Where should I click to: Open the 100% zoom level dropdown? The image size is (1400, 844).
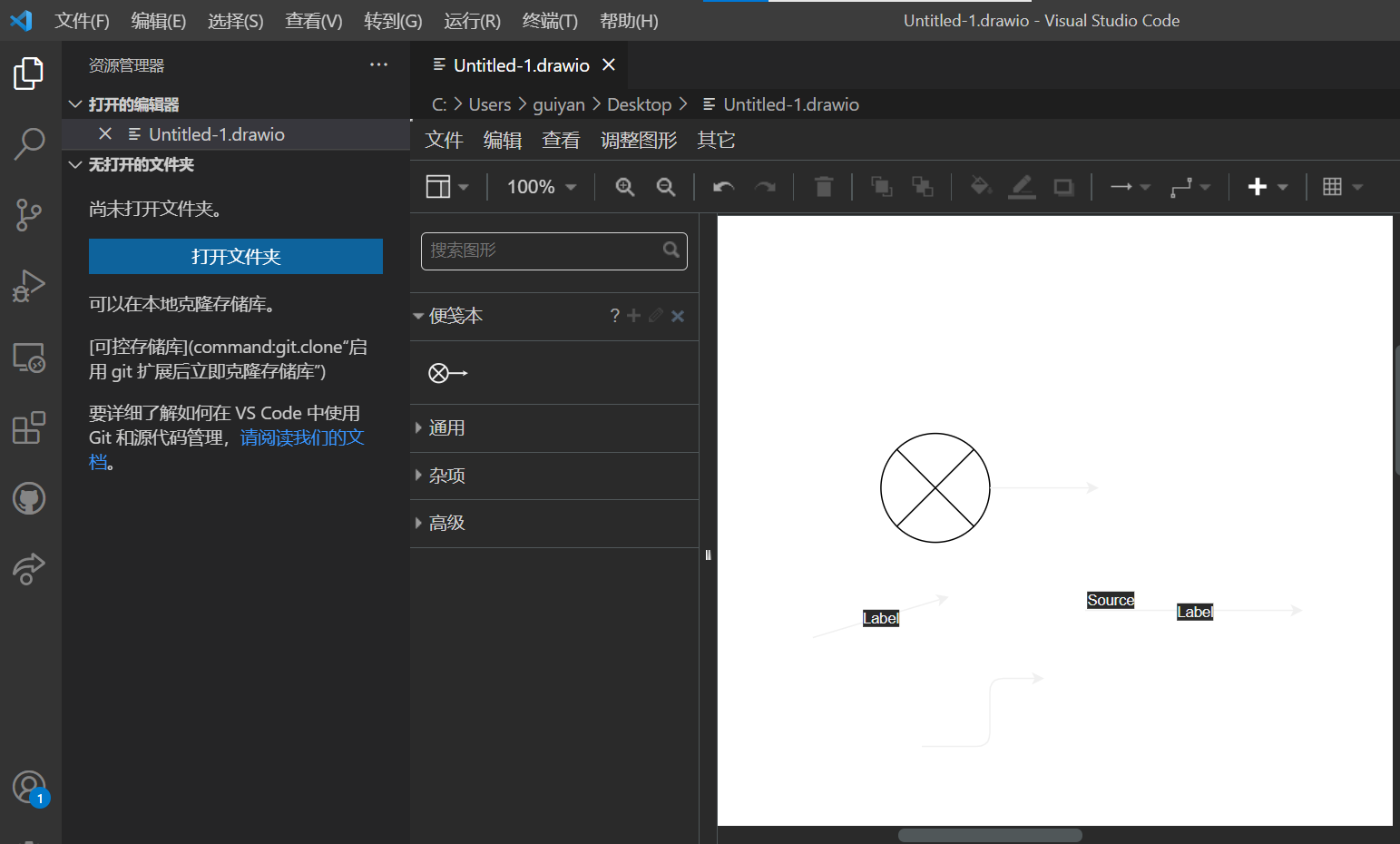coord(539,186)
